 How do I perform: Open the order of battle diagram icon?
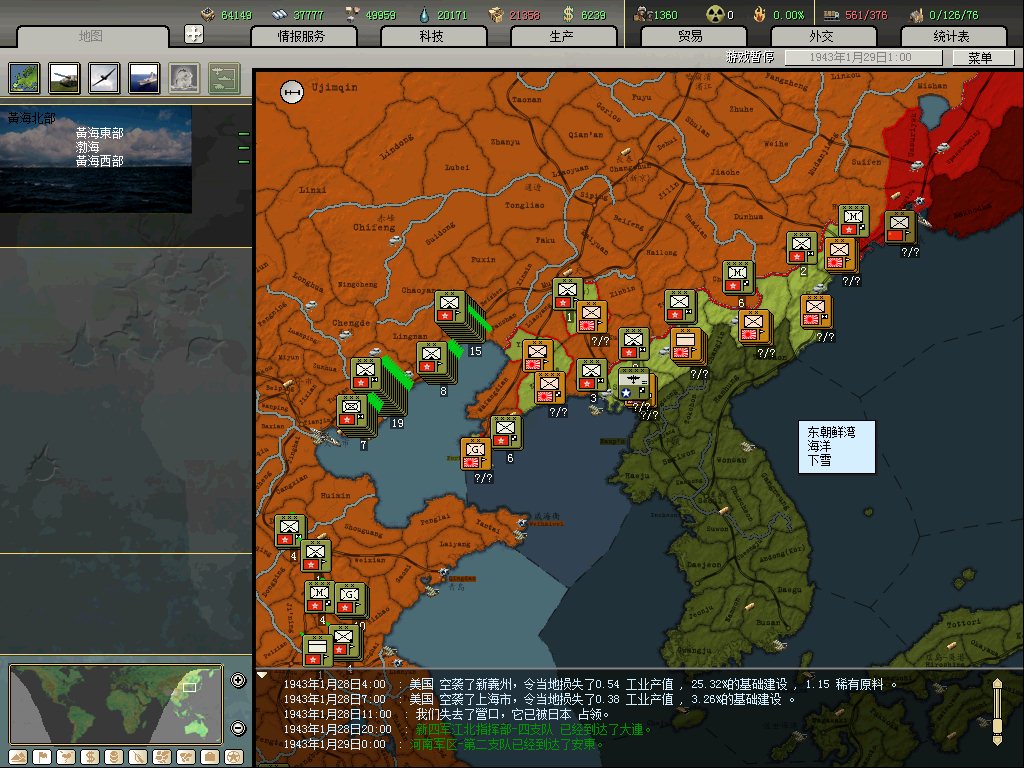click(224, 78)
